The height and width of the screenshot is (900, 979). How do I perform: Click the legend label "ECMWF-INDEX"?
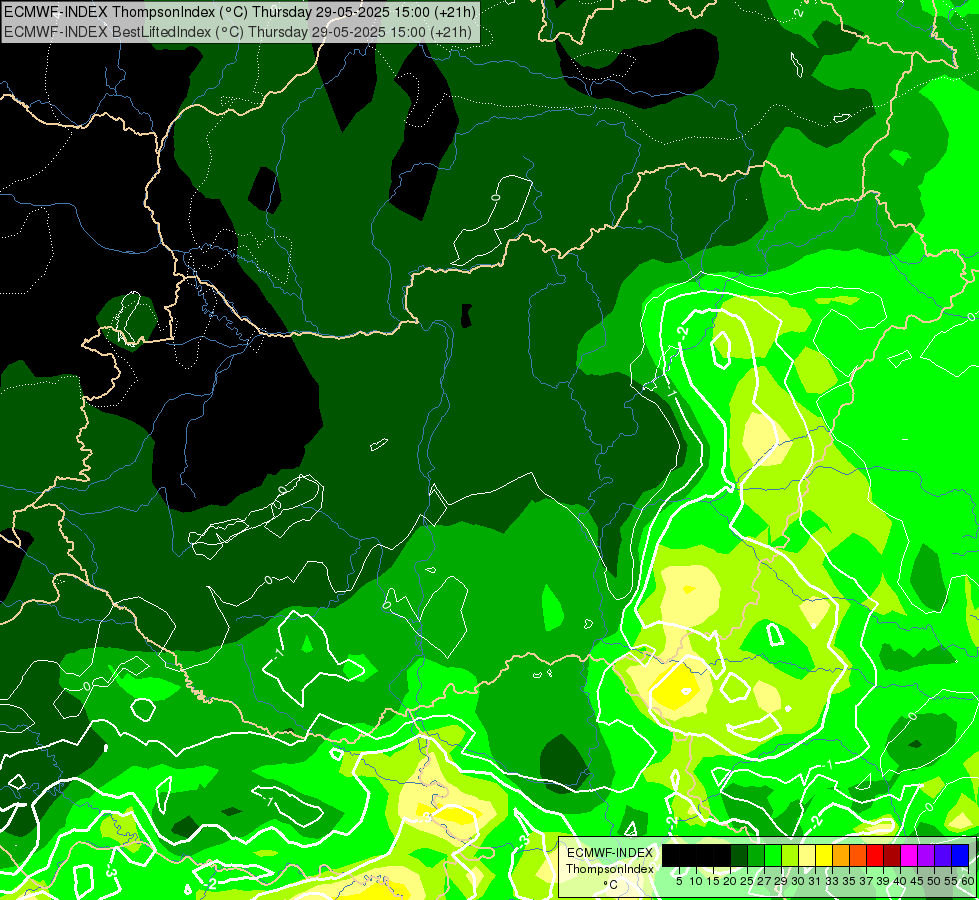pyautogui.click(x=609, y=853)
